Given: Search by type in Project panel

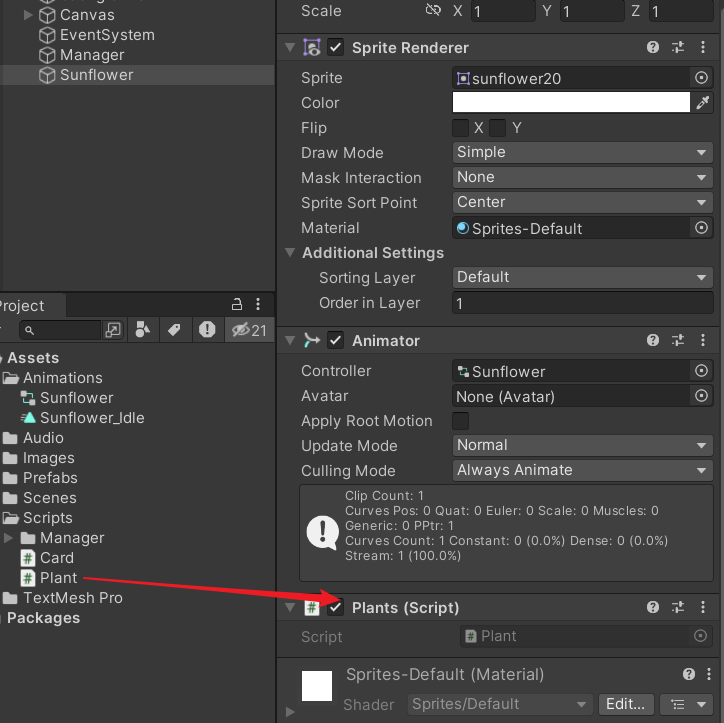Looking at the screenshot, I should tap(142, 330).
